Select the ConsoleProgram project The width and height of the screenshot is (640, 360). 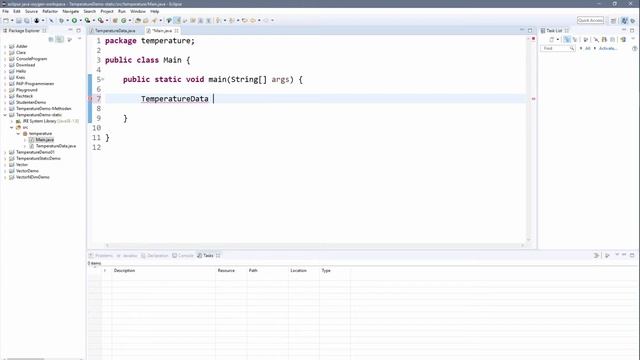(31, 59)
